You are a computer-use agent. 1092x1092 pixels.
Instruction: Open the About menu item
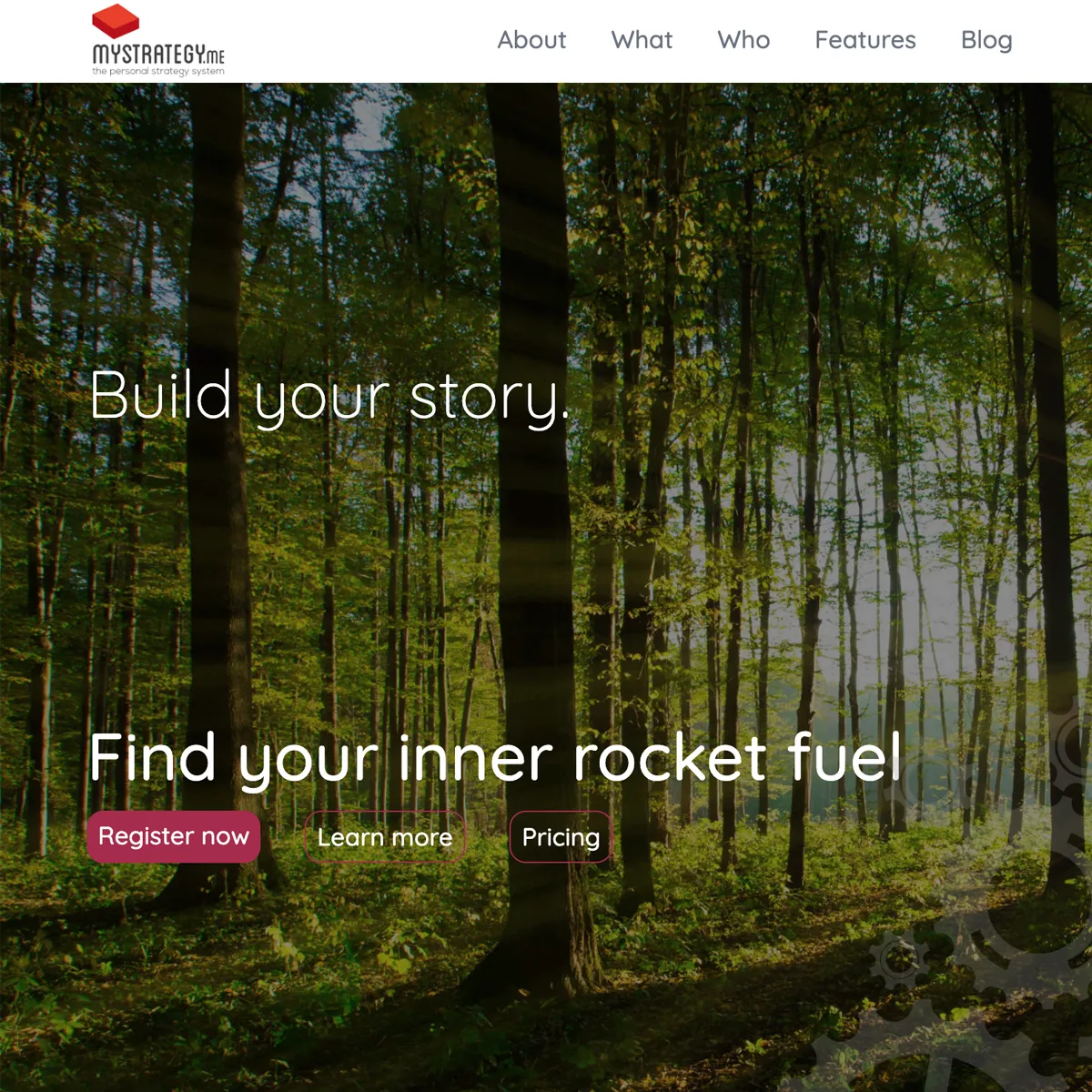[531, 40]
